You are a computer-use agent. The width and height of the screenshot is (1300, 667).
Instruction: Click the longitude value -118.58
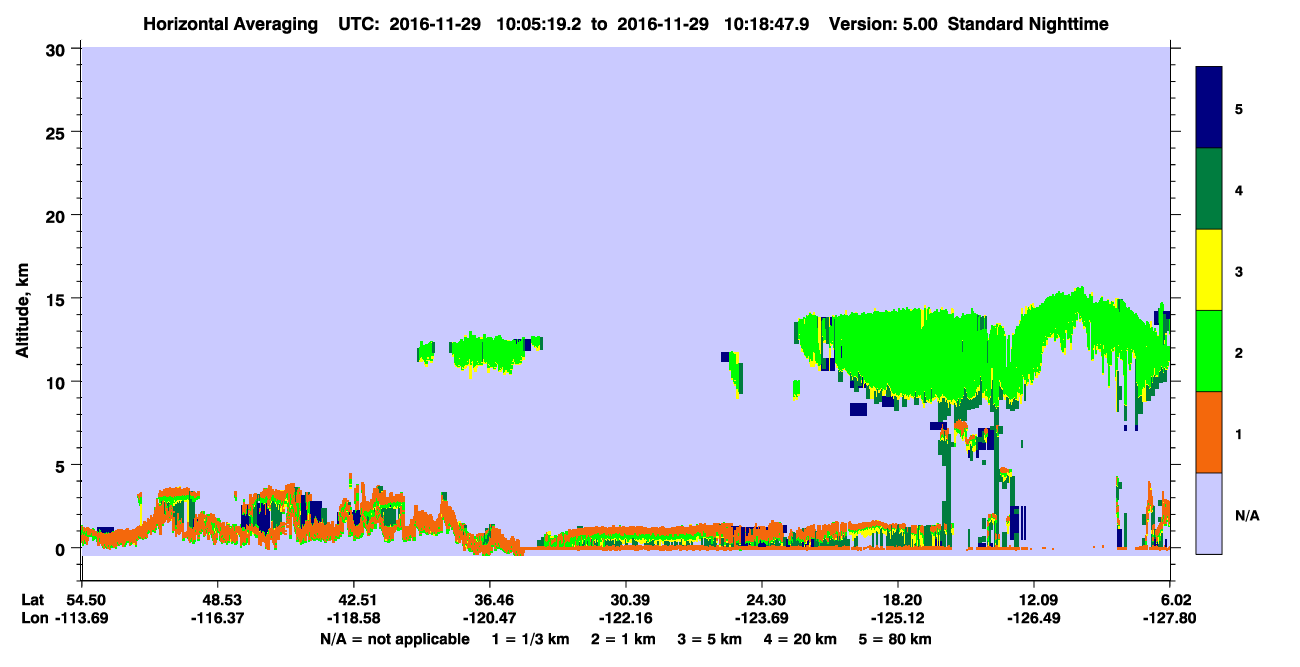354,618
